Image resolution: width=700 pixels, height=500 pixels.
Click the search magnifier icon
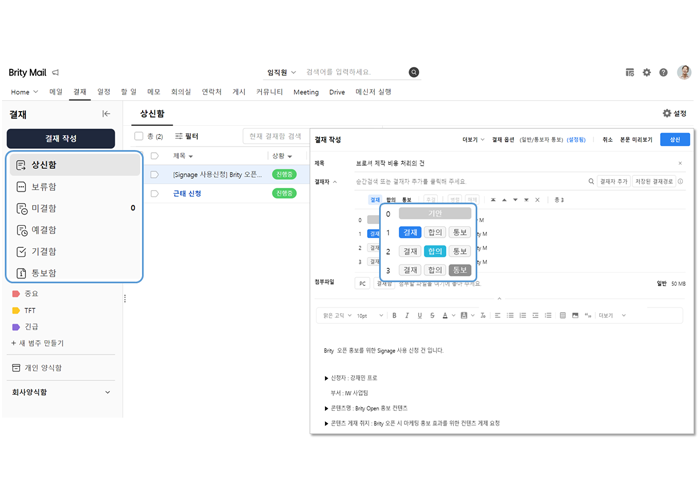click(x=414, y=72)
